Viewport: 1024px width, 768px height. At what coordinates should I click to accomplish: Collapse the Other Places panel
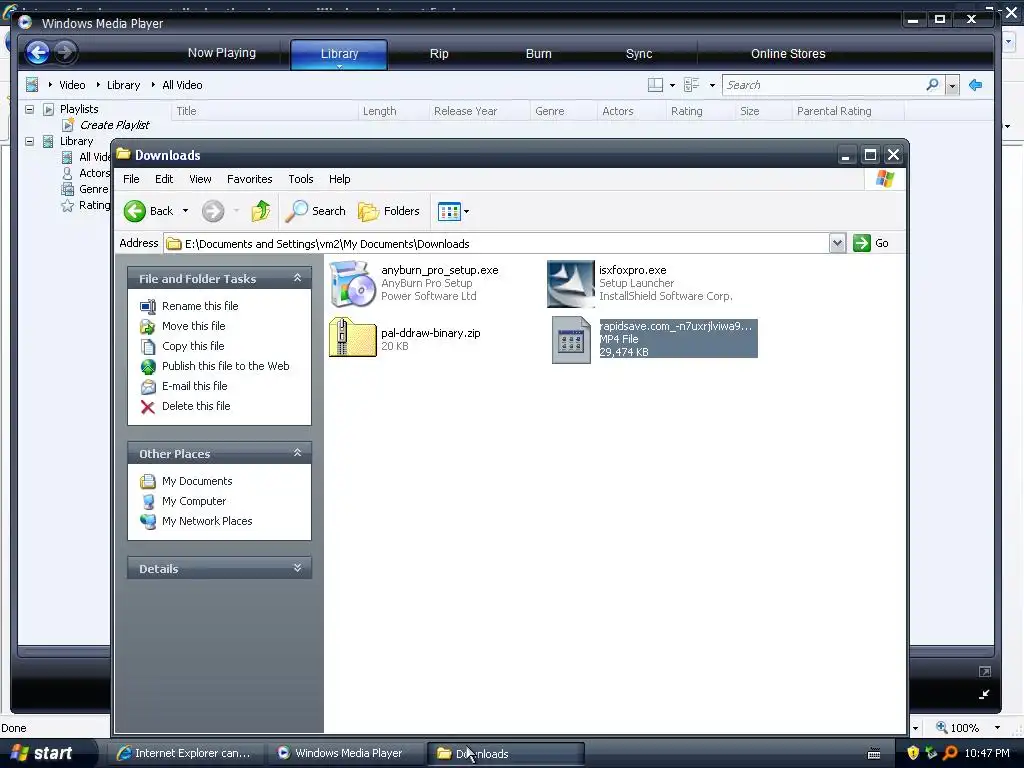click(297, 453)
